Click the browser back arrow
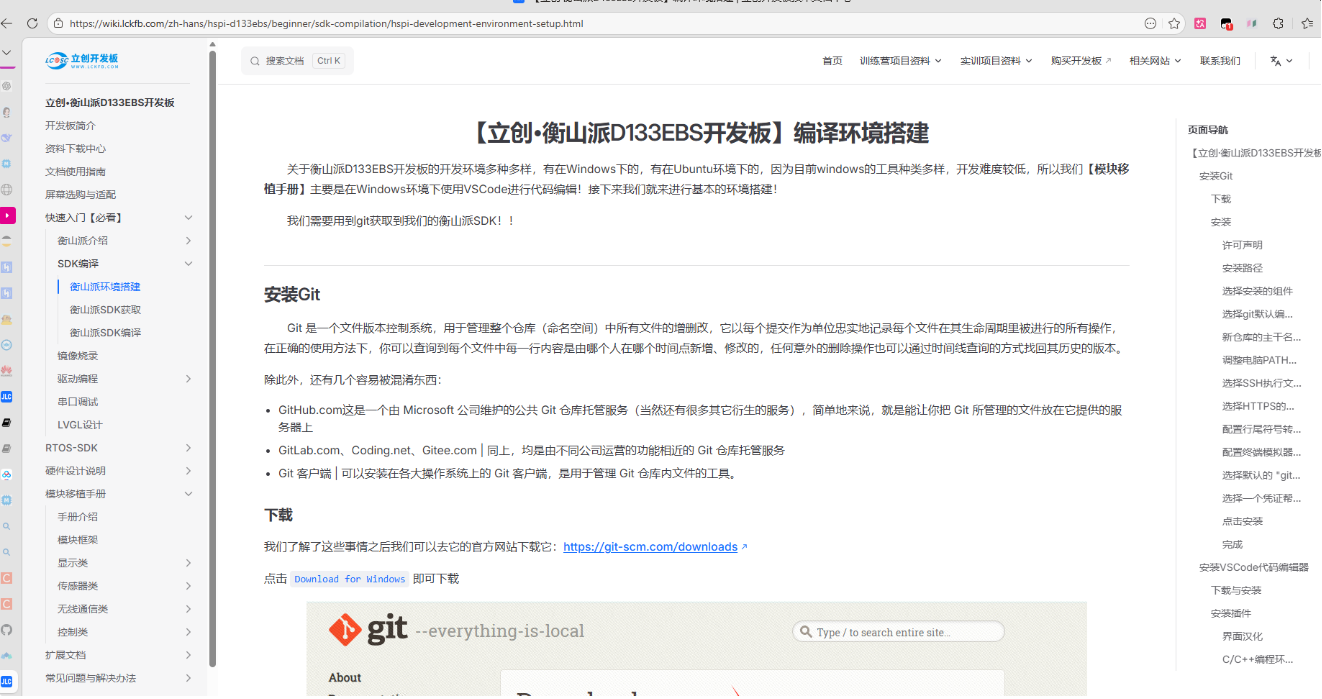Viewport: 1322px width, 699px height. 7,23
